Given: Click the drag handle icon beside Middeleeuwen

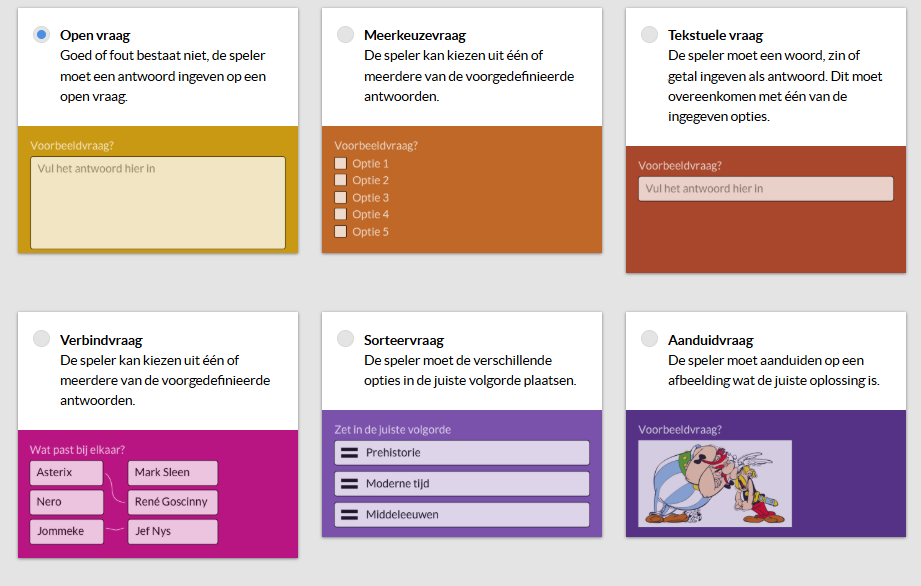Looking at the screenshot, I should coord(350,515).
